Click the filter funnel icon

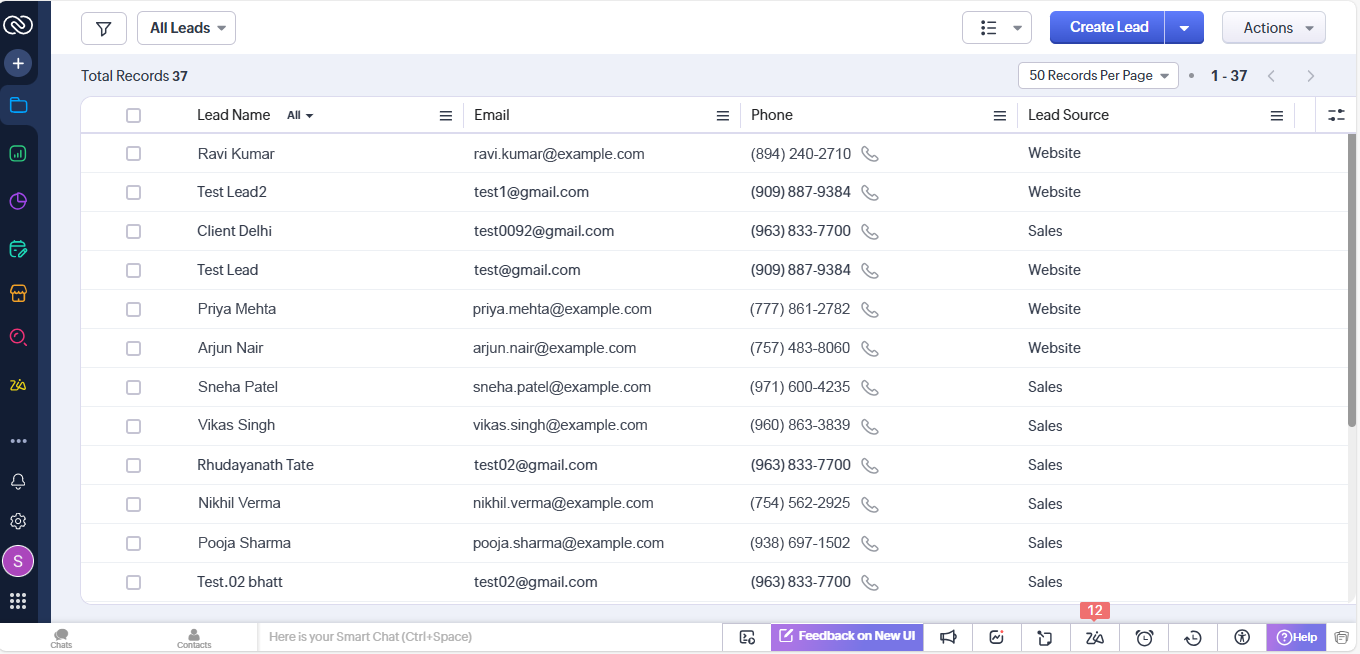tap(103, 28)
